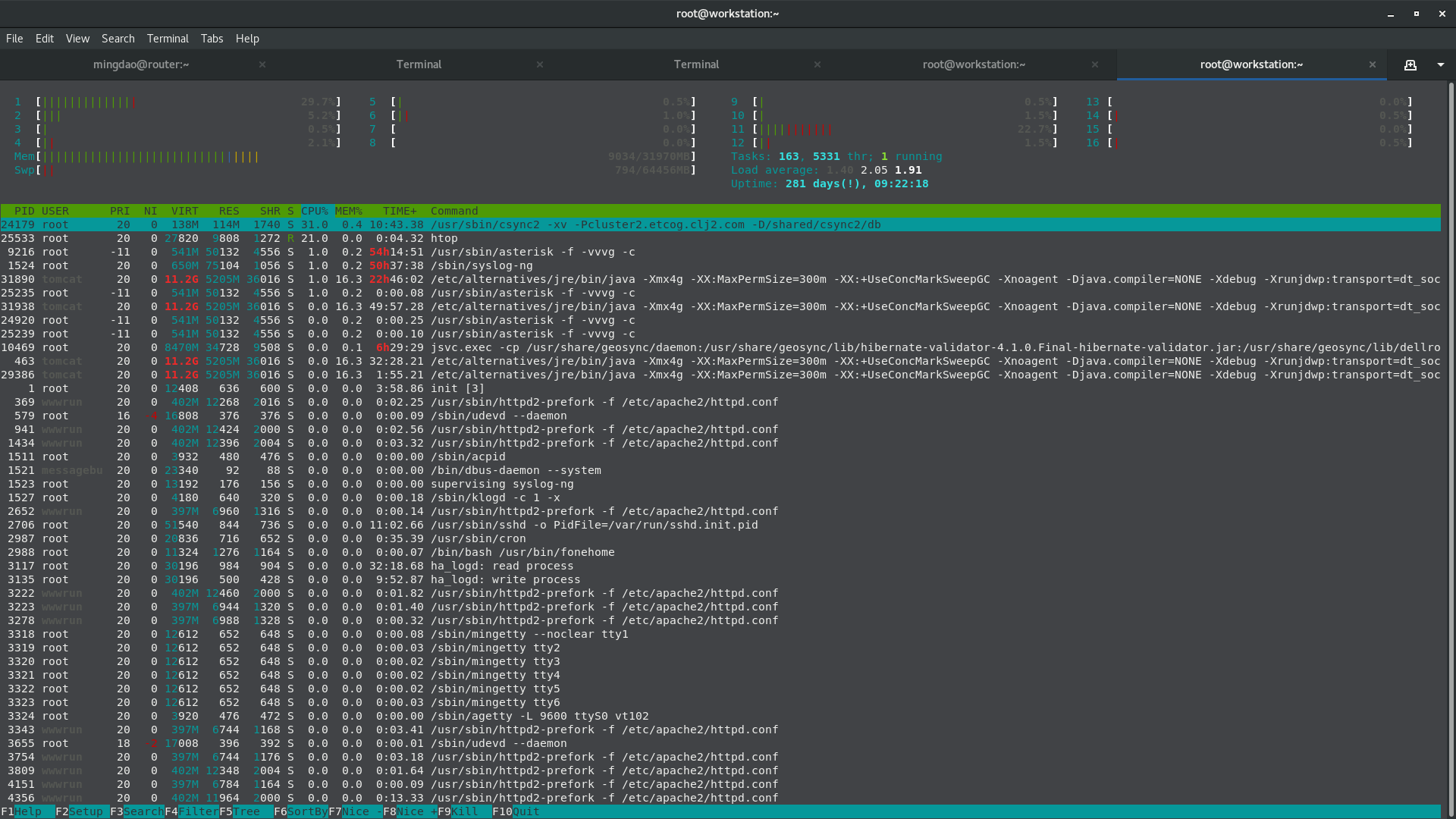The image size is (1456, 819).
Task: Select the /usr/sbin/cron process row
Action: (x=720, y=538)
